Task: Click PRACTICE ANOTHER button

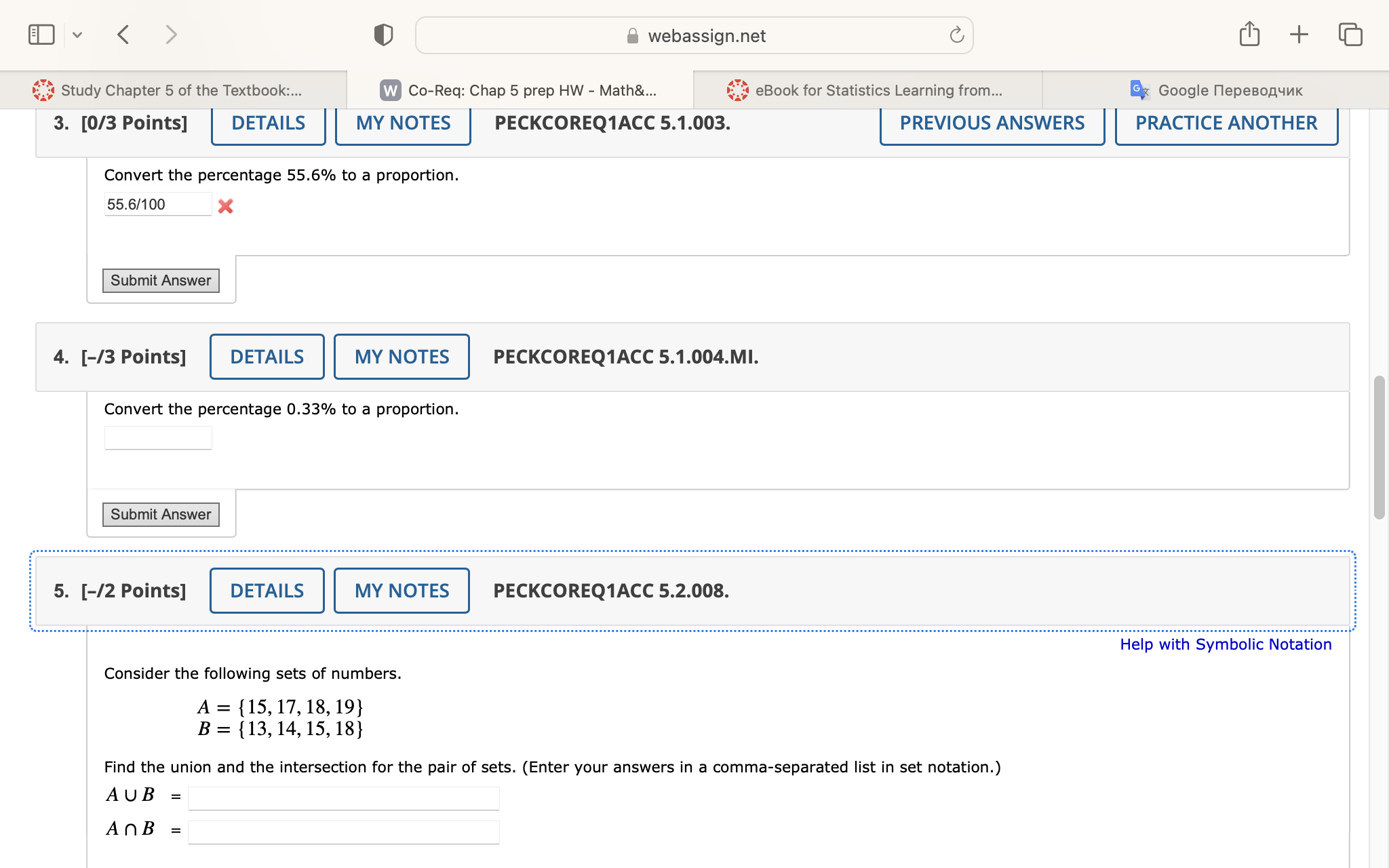Action: click(1226, 123)
